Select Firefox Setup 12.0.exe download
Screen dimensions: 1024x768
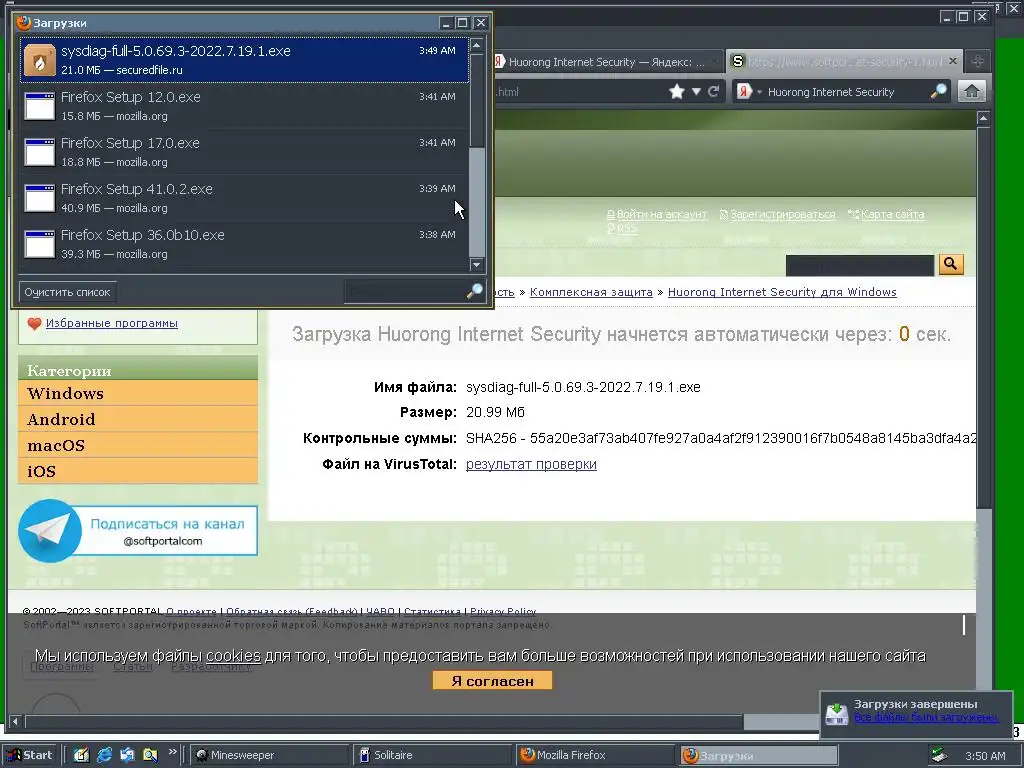tap(244, 106)
